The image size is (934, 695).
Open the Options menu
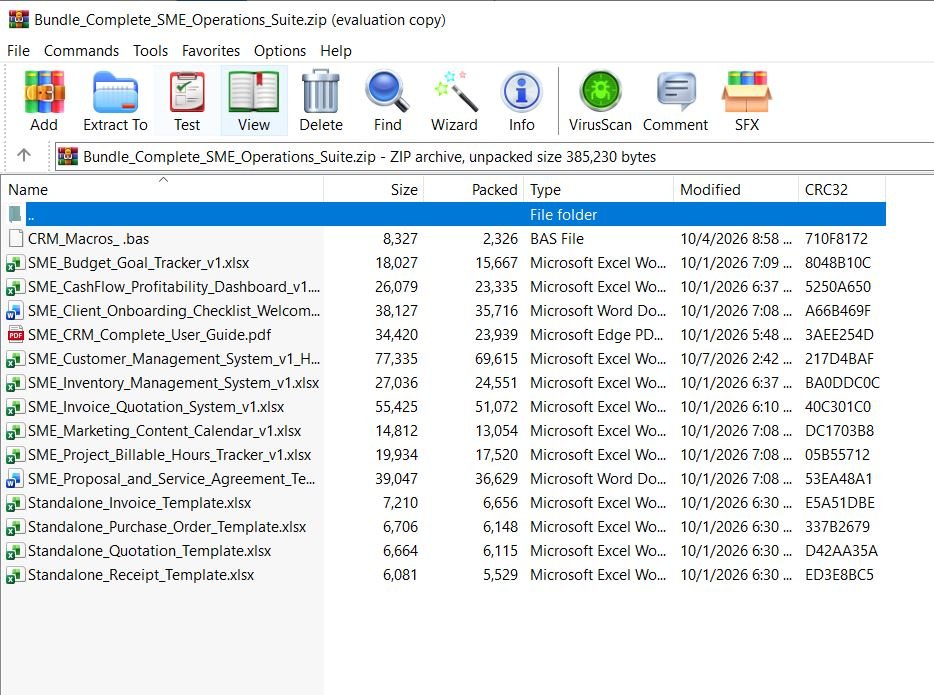pos(280,51)
